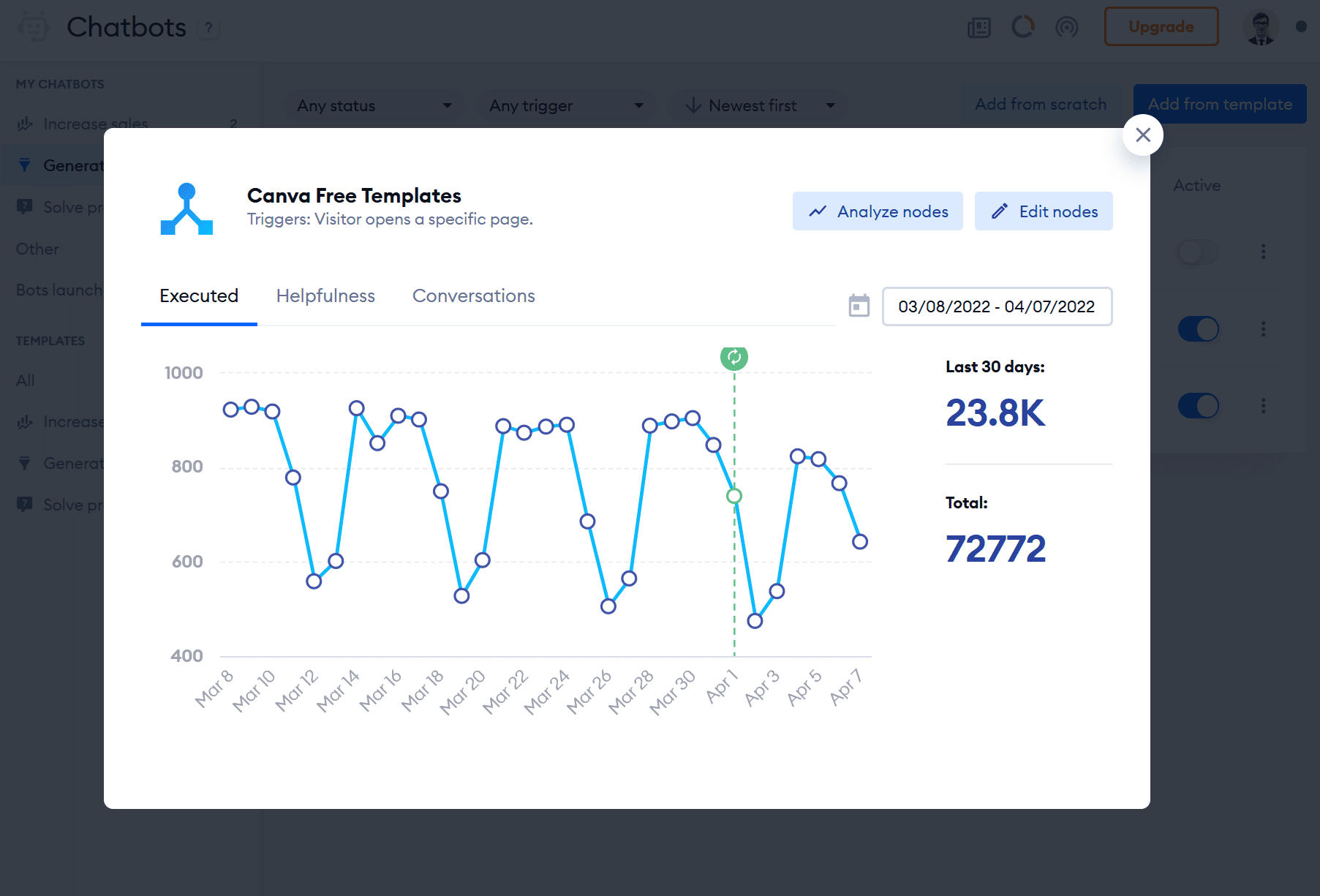Switch to the Helpfulness tab
The height and width of the screenshot is (896, 1320).
click(325, 296)
